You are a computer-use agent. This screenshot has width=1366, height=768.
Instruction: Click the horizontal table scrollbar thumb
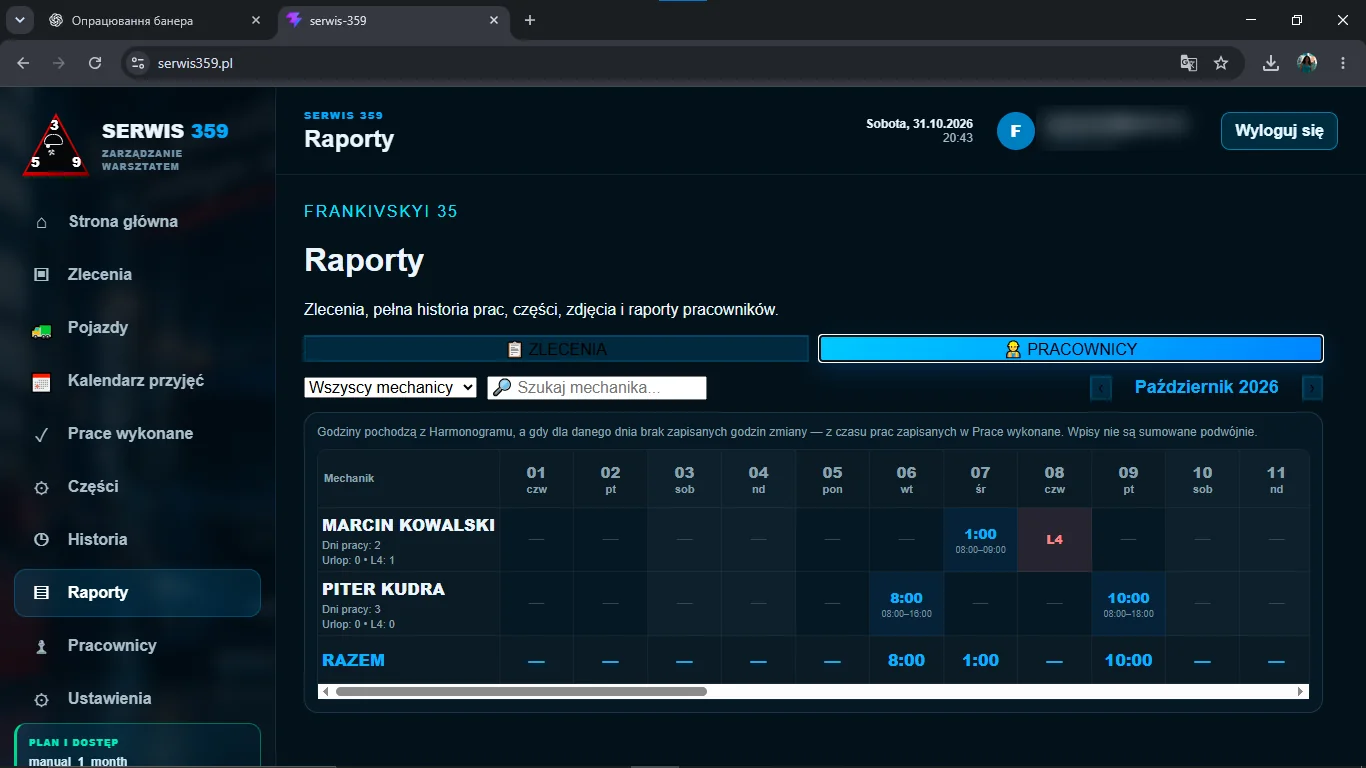pos(521,691)
